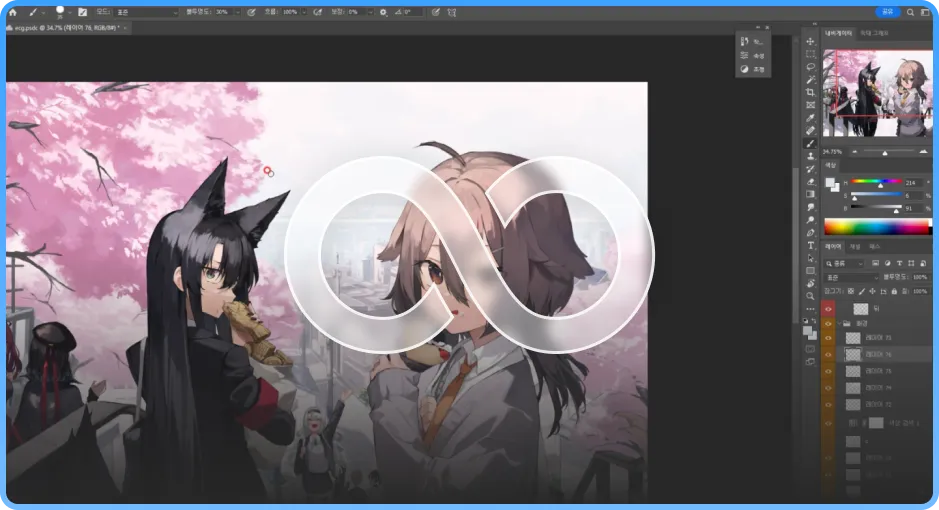
Task: Open the 흐름 100% dropdown arrow
Action: [x=304, y=12]
